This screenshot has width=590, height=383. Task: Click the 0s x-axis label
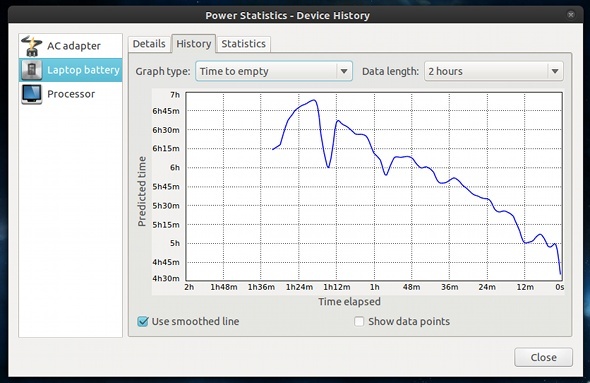pyautogui.click(x=560, y=287)
